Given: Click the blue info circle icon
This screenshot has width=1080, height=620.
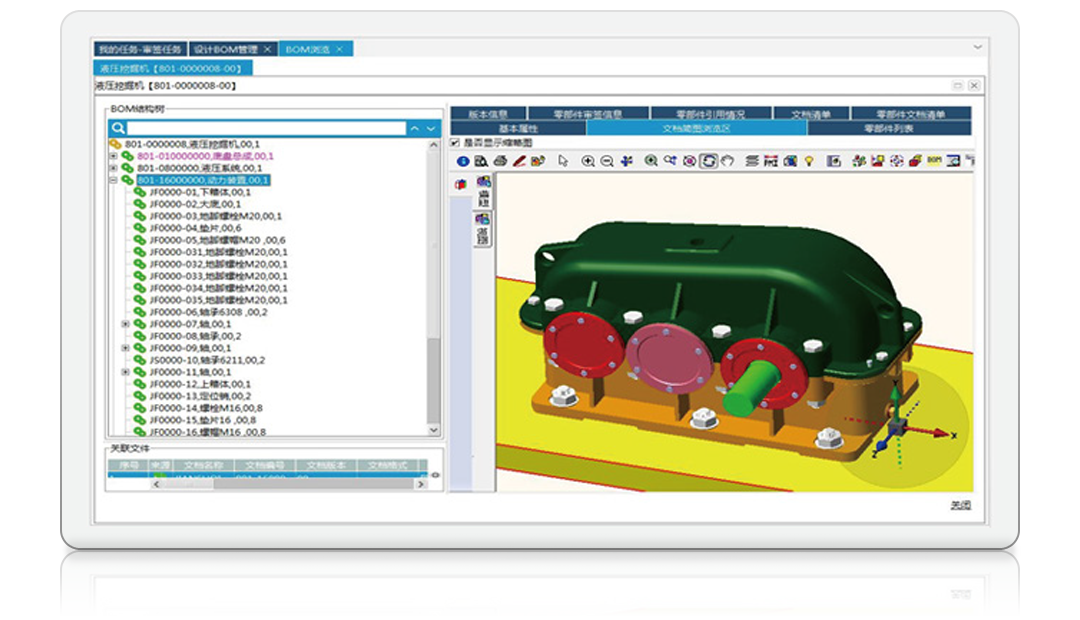Looking at the screenshot, I should [x=462, y=161].
